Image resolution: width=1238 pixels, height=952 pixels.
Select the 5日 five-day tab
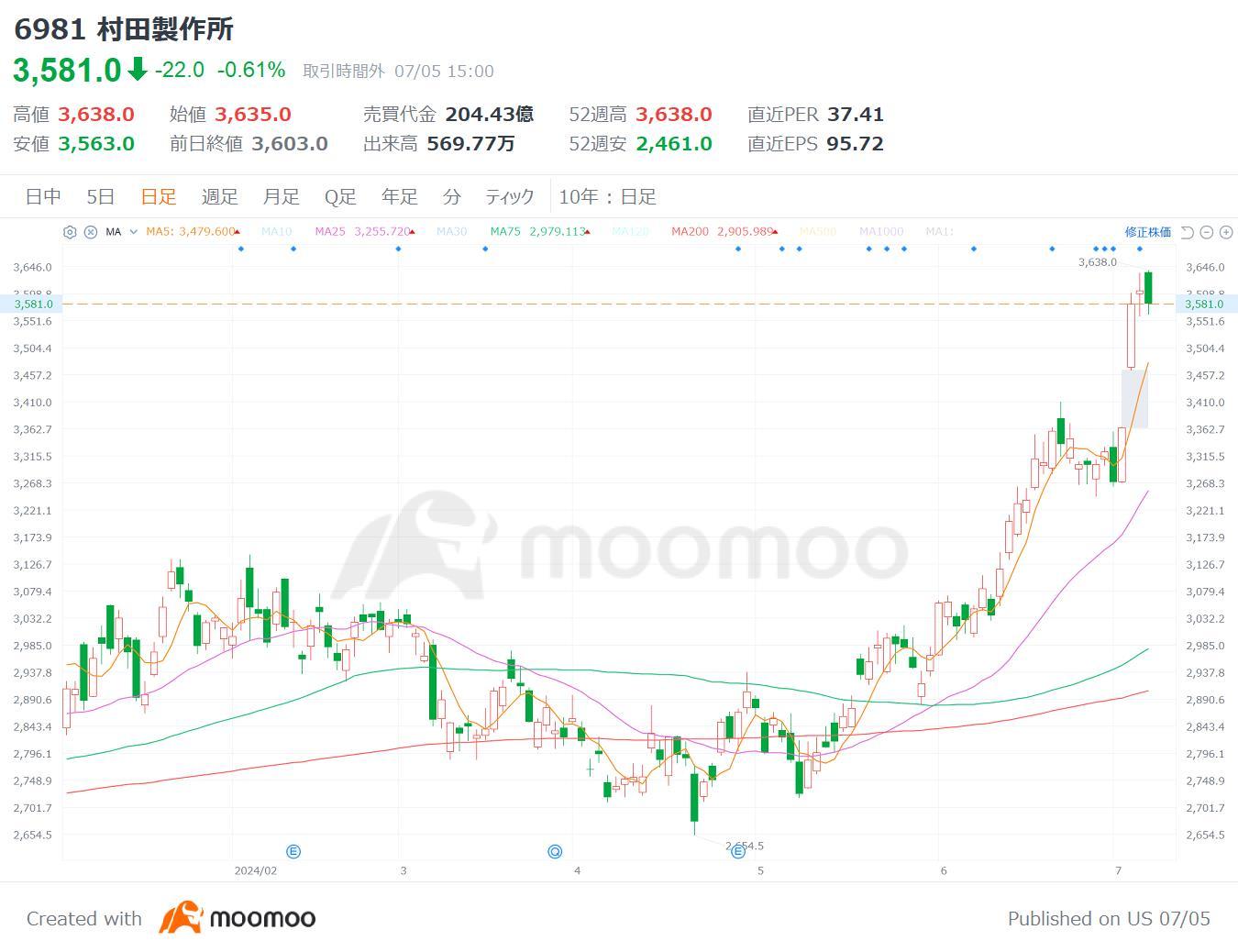tap(101, 196)
